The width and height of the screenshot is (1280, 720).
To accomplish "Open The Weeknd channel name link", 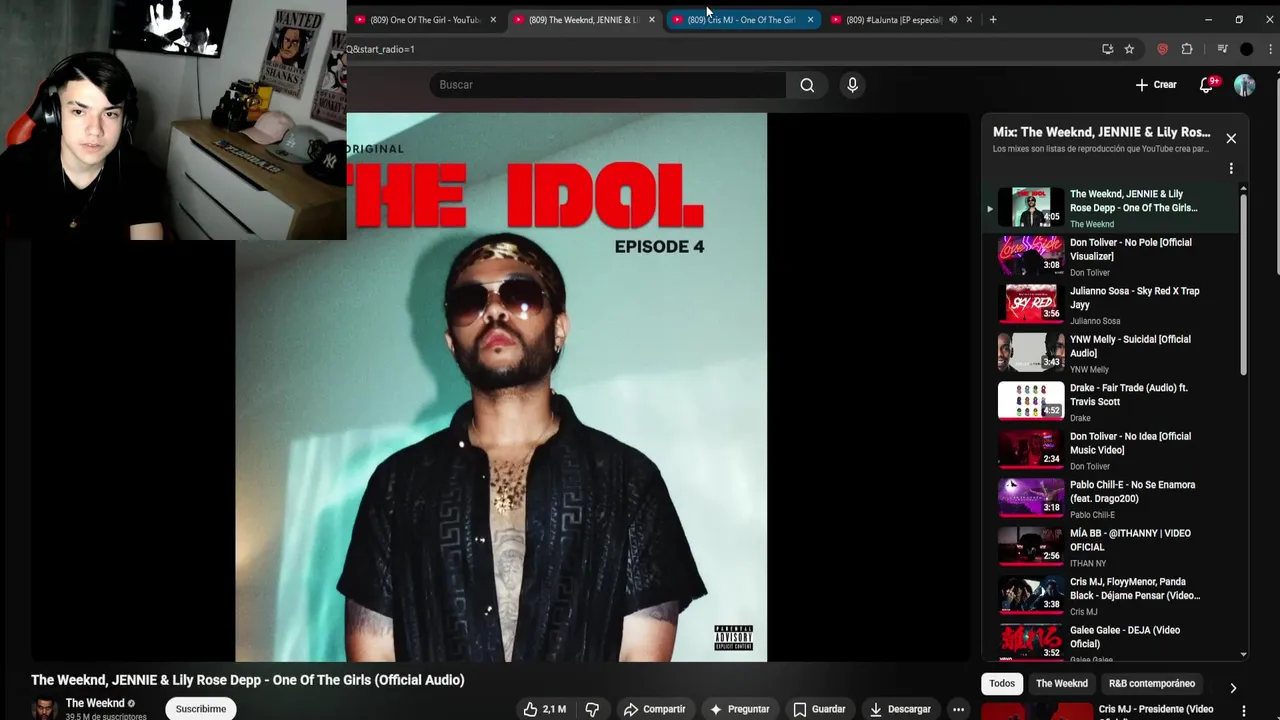I will pos(95,703).
